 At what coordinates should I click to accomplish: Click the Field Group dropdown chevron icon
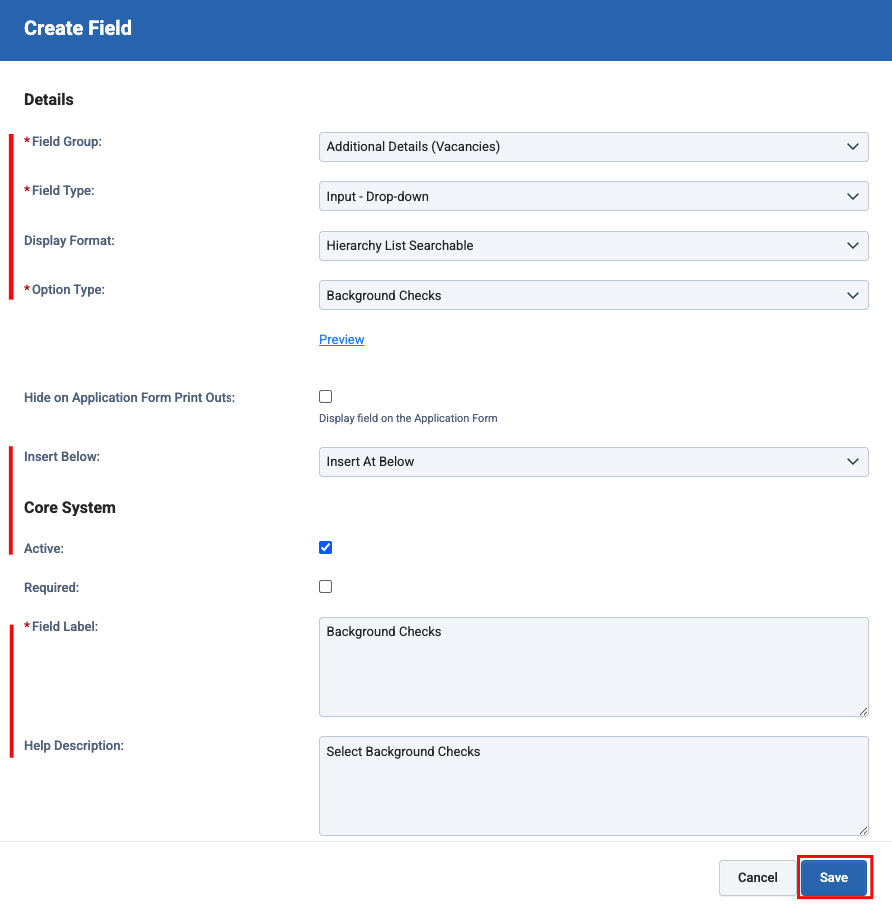(x=854, y=146)
